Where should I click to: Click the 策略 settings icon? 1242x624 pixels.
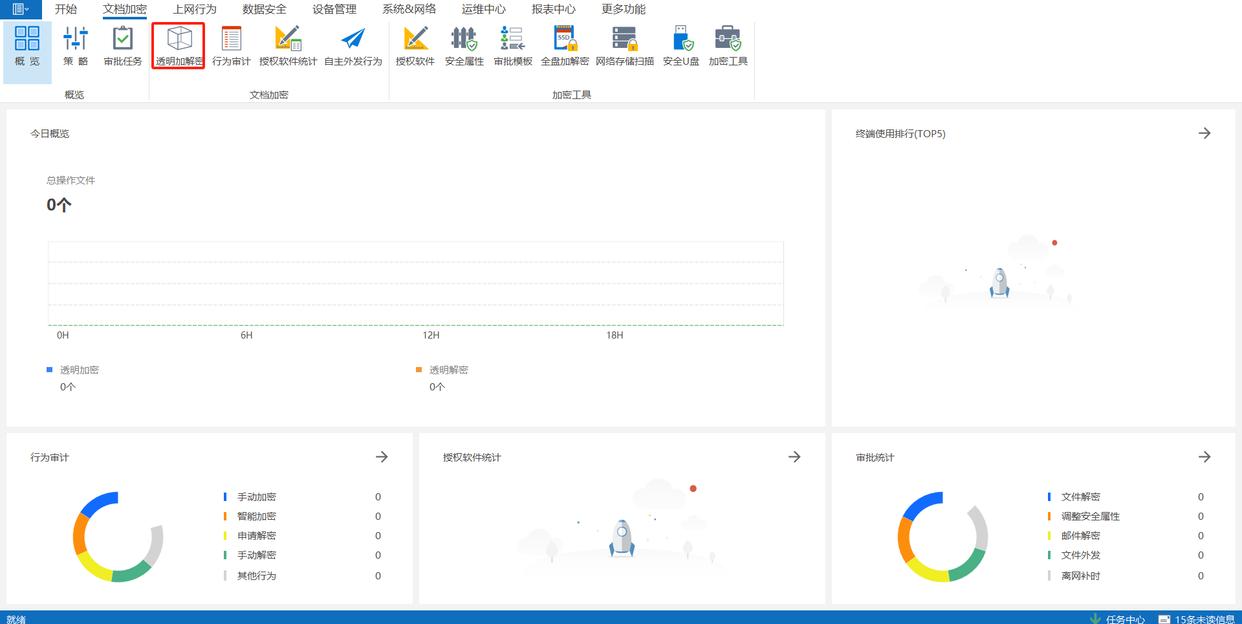tap(76, 47)
